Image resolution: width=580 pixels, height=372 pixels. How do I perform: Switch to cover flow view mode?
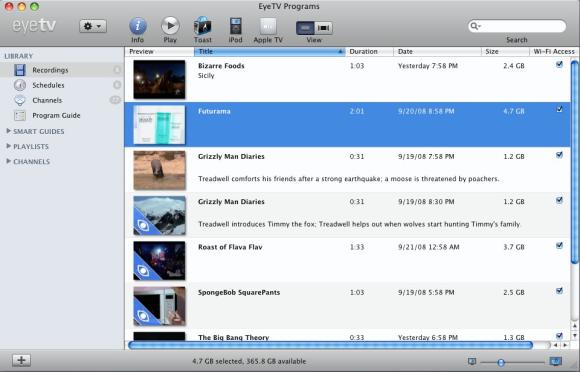point(323,28)
